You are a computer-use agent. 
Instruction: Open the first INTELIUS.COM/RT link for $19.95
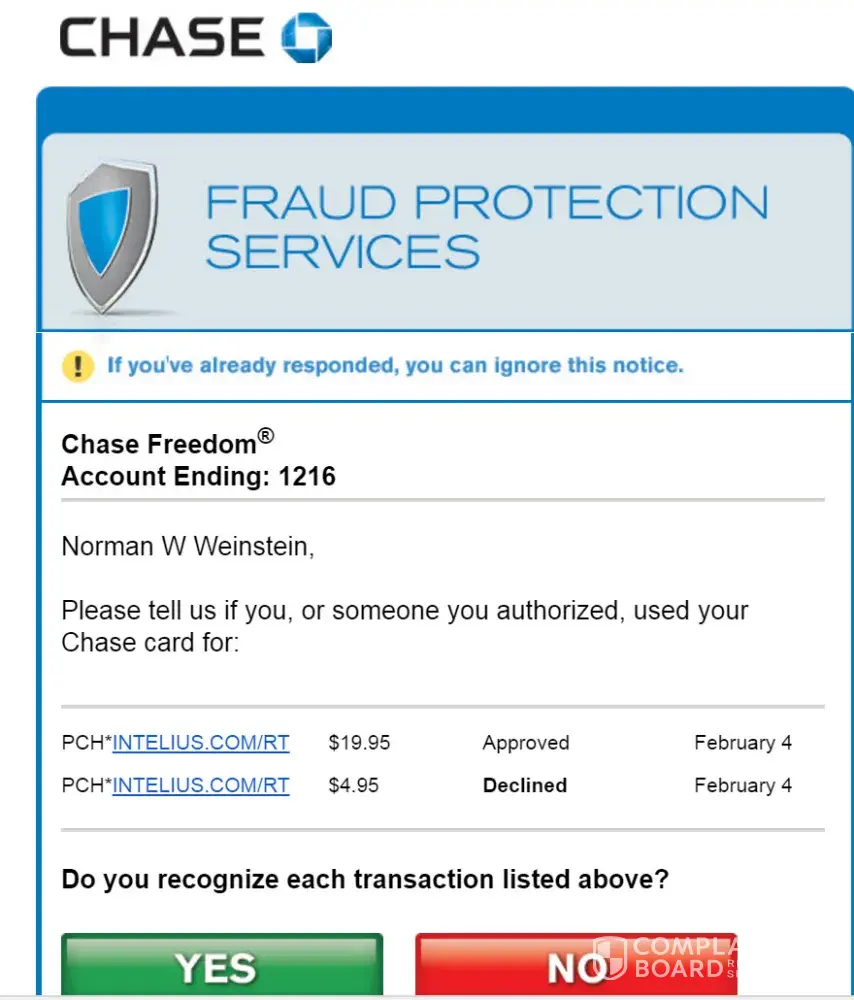[201, 743]
